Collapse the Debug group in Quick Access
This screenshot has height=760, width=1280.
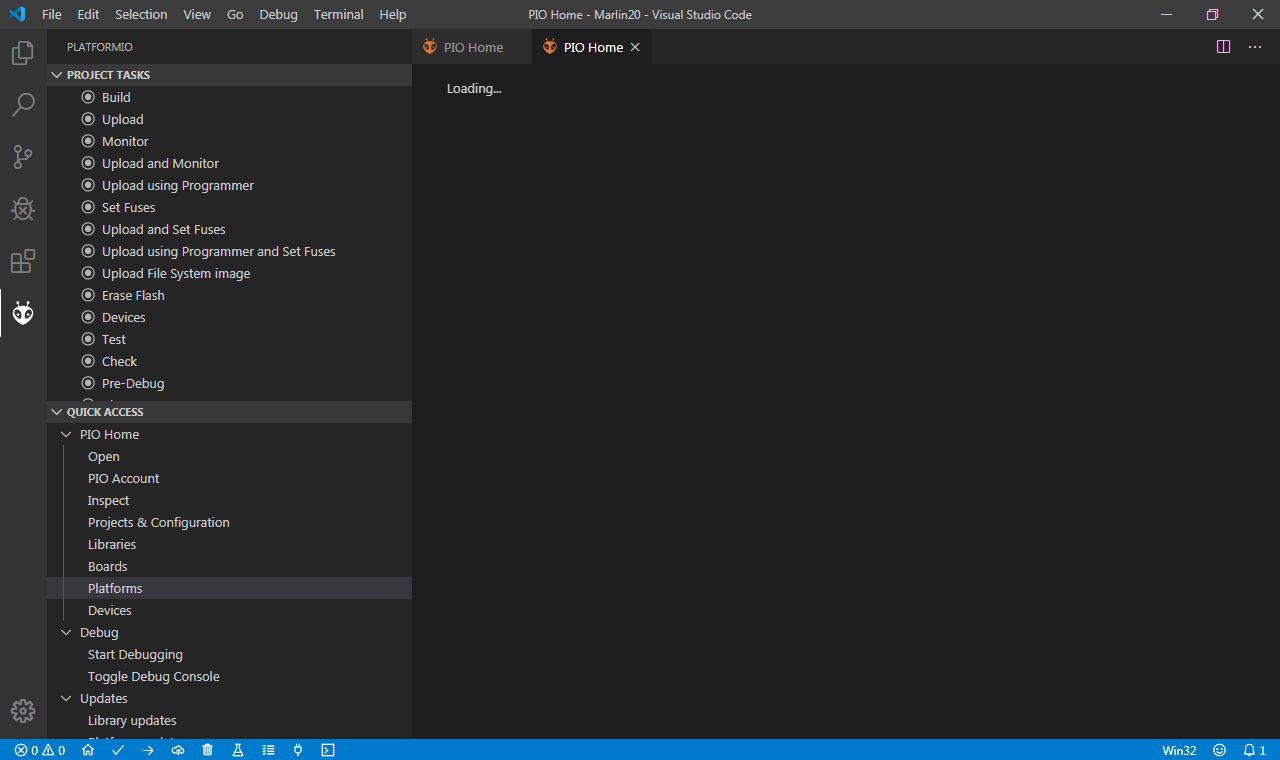point(67,632)
